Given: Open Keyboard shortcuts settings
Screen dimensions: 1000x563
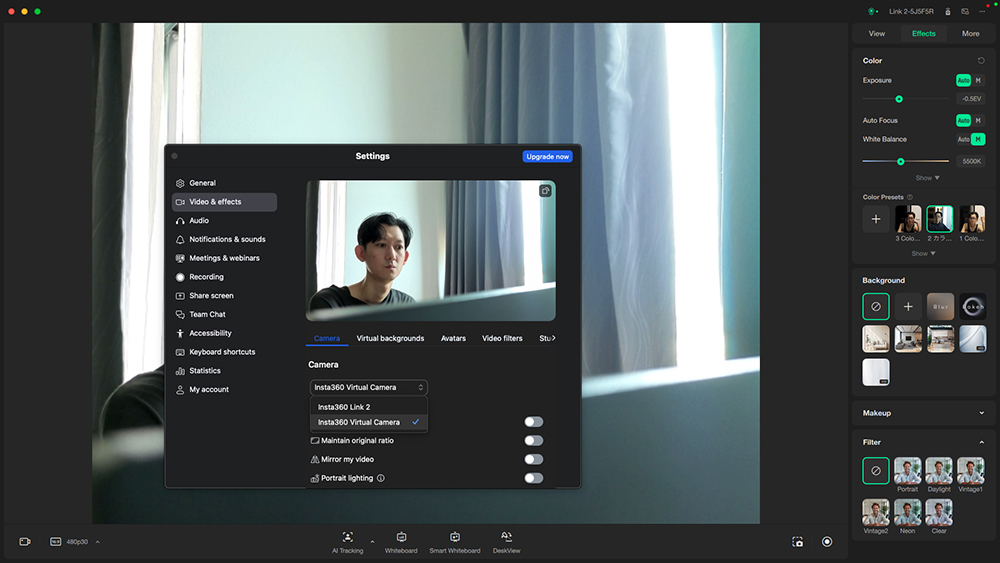Looking at the screenshot, I should point(224,352).
